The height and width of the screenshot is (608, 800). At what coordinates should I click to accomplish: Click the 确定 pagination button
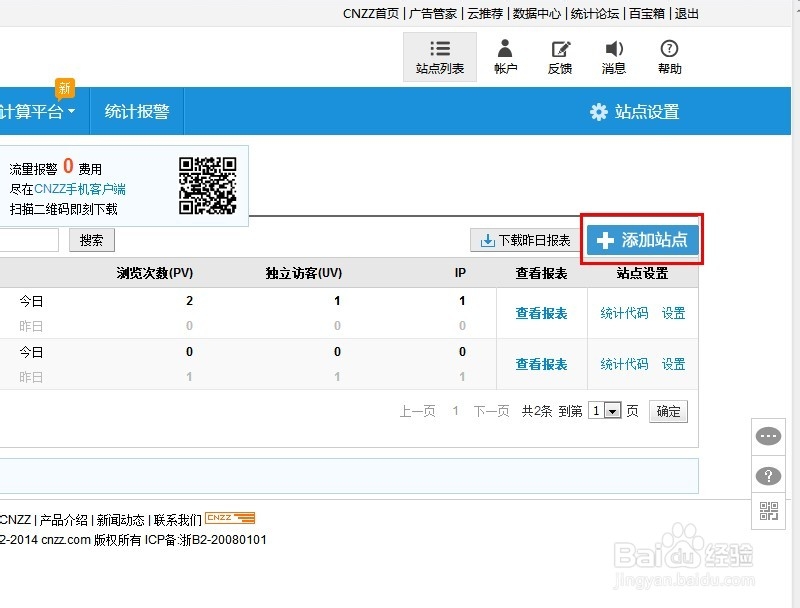click(668, 411)
